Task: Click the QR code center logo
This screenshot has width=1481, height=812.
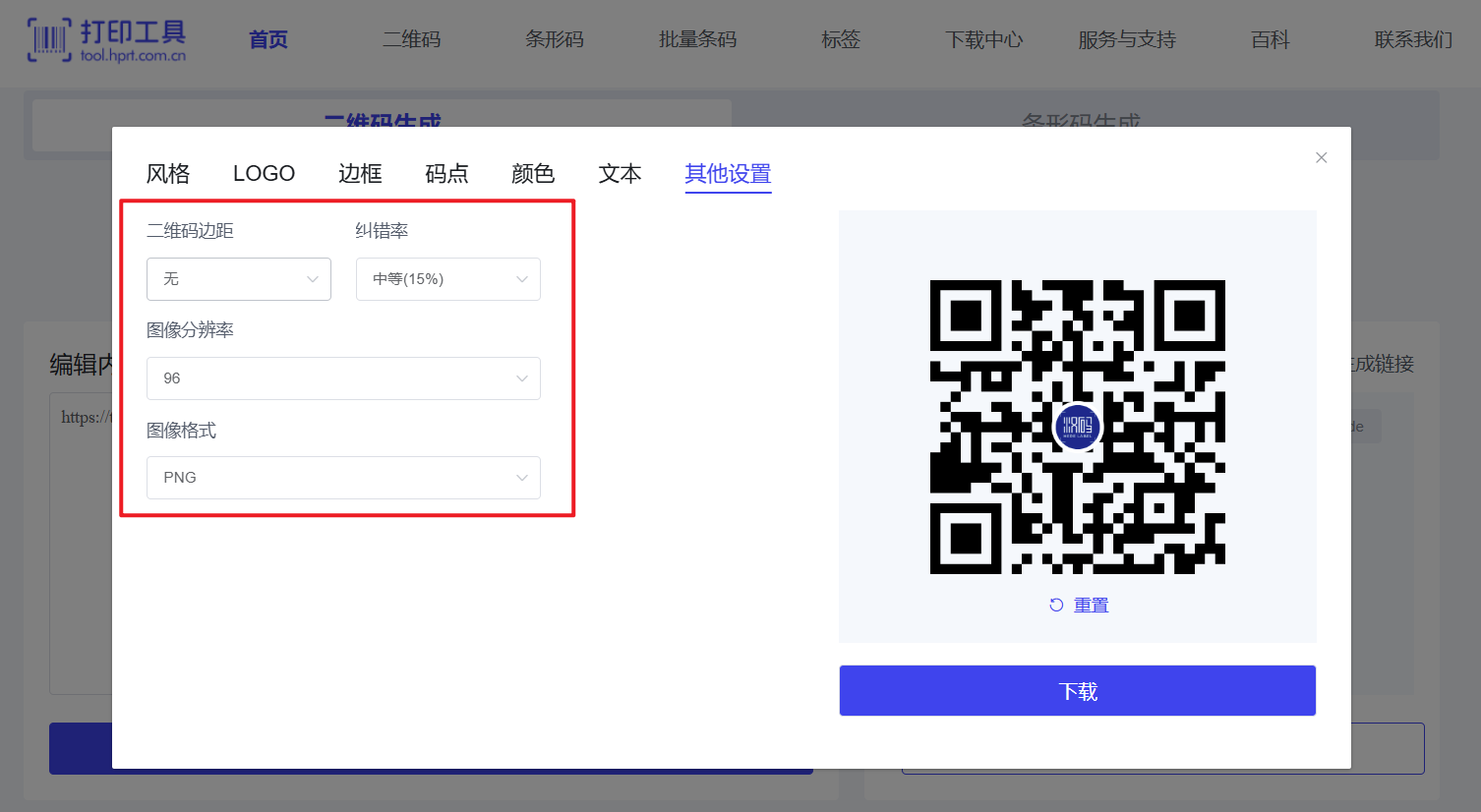Action: 1078,427
